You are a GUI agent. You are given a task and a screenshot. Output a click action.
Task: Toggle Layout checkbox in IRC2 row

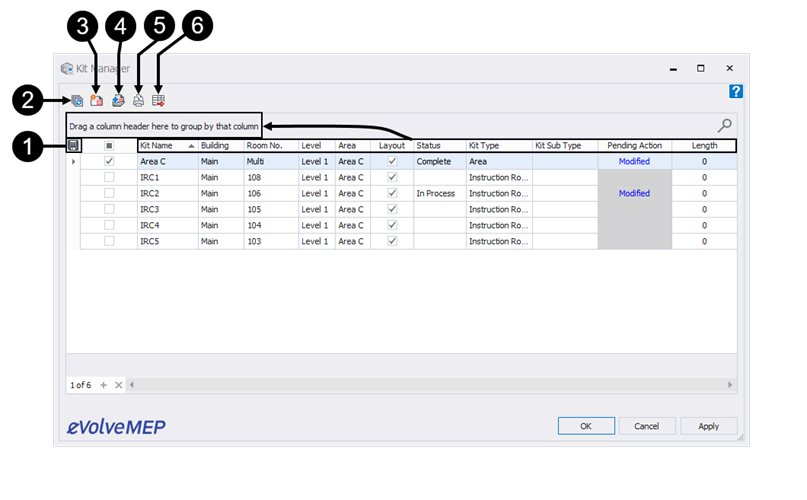click(392, 193)
